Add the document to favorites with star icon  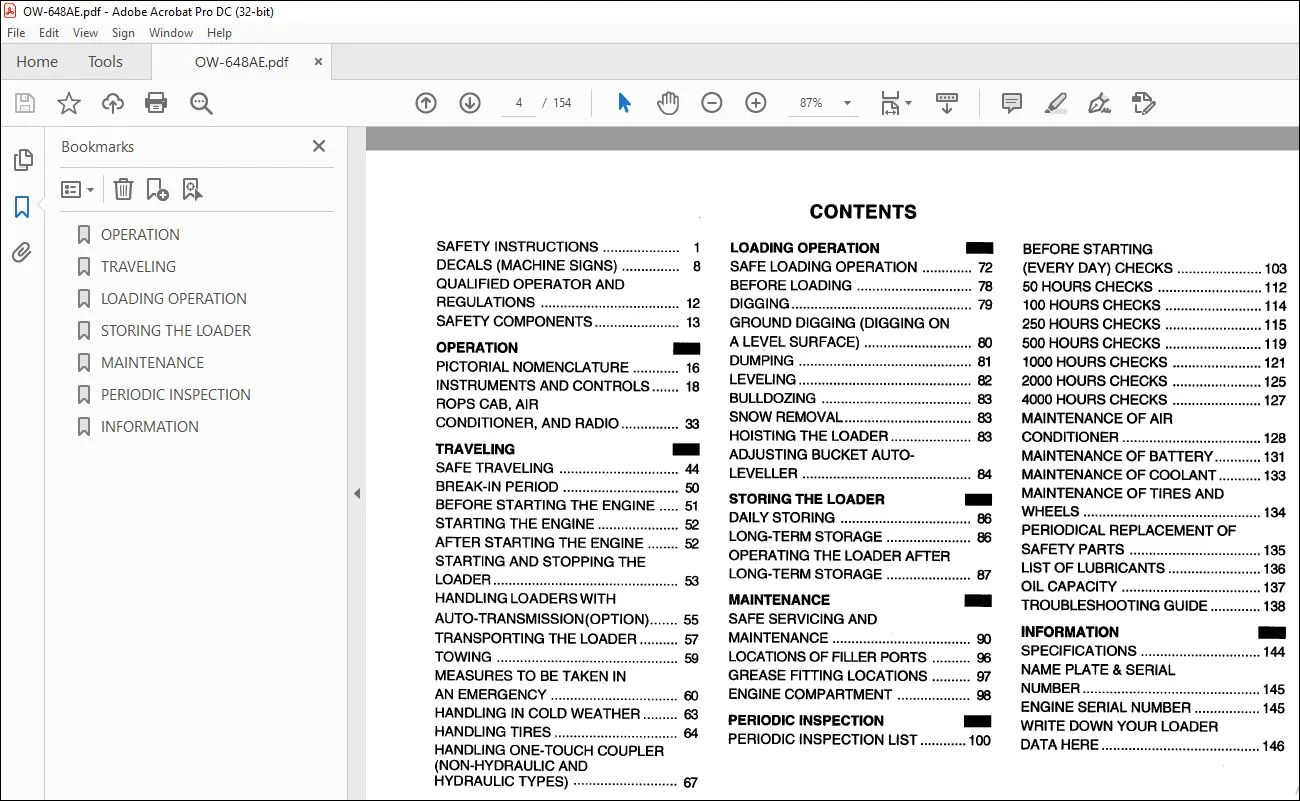click(x=69, y=103)
